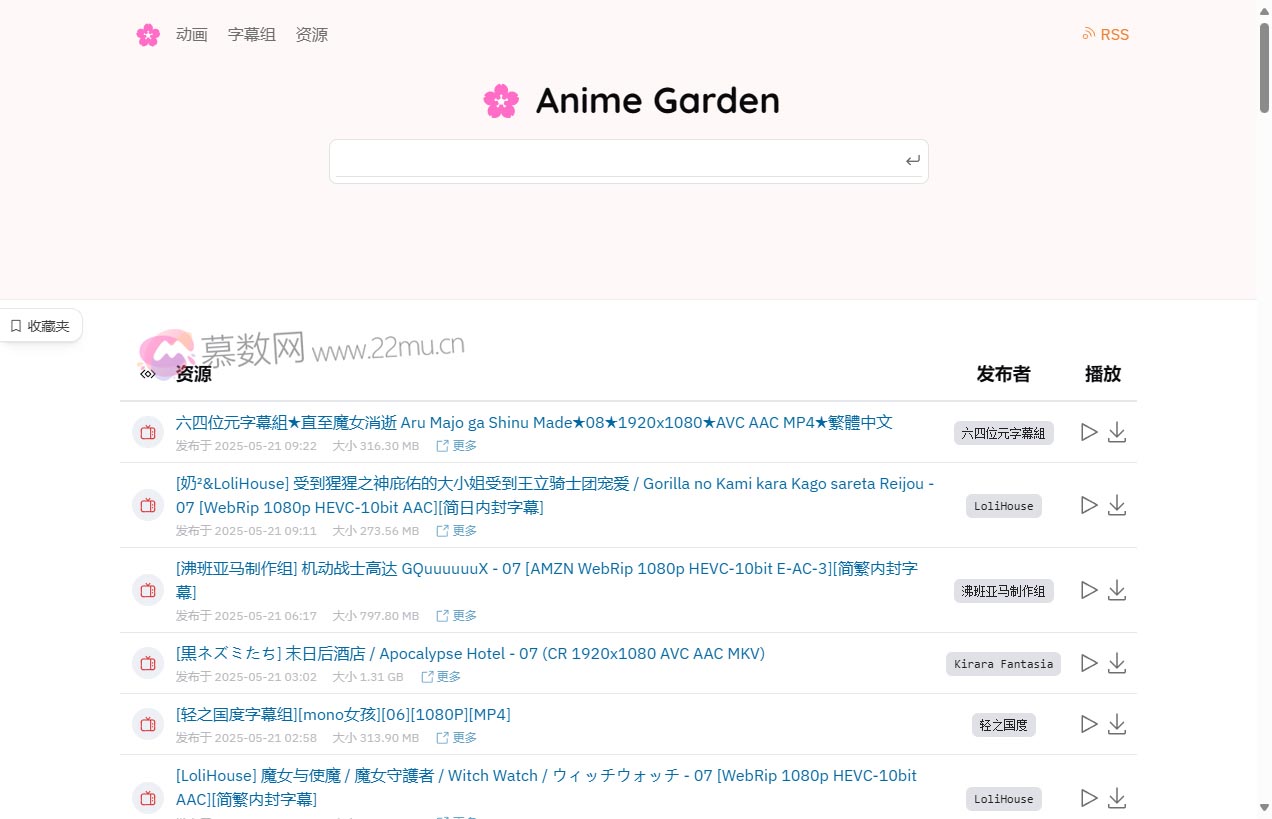1272x819 pixels.
Task: Click the enter arrow in the search box
Action: pyautogui.click(x=911, y=160)
